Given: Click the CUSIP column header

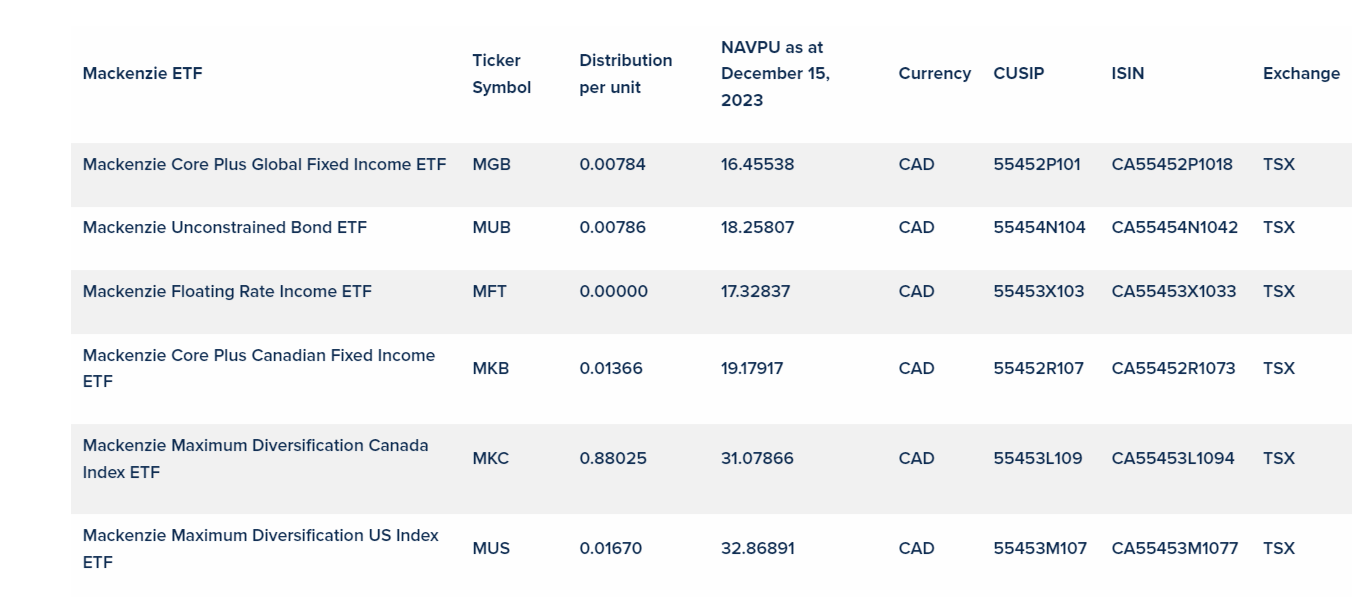Looking at the screenshot, I should (1018, 73).
